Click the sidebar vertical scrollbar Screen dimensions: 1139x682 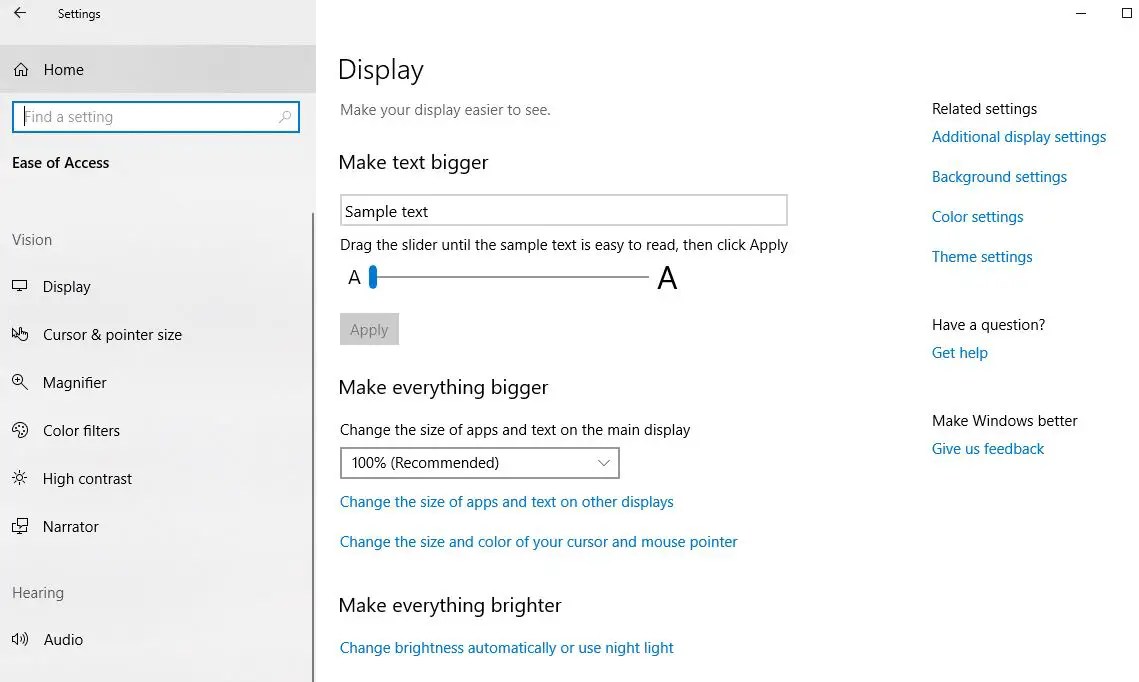click(313, 447)
